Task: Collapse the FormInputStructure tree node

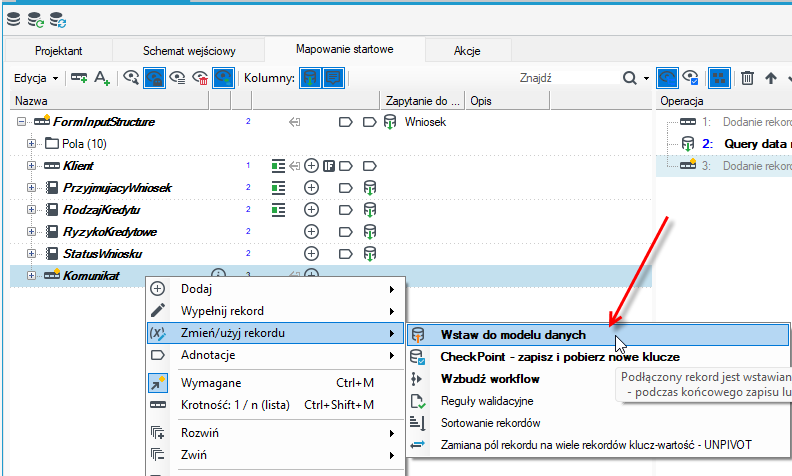Action: [x=21, y=122]
